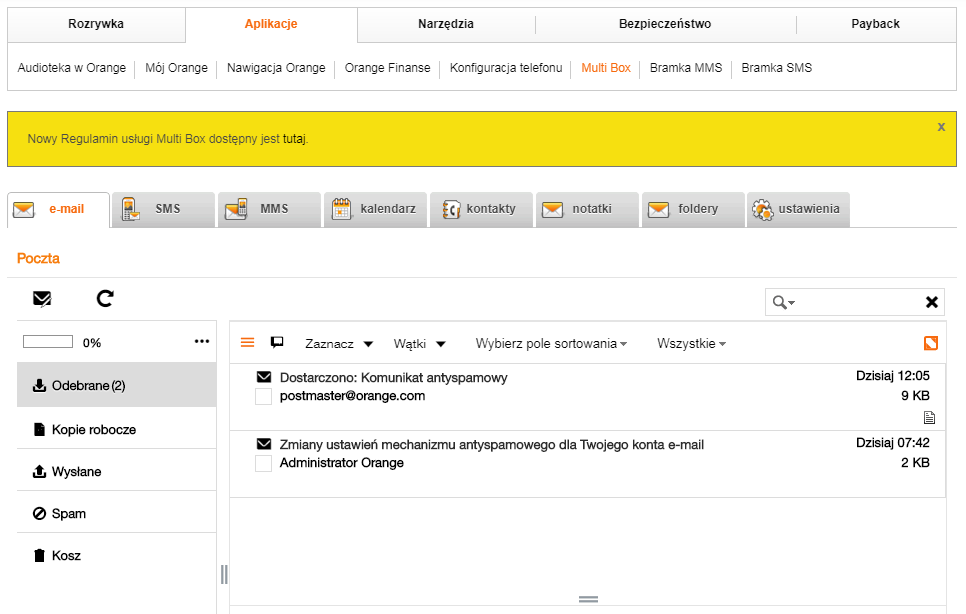
Task: Click the orange list view icon
Action: pos(248,343)
